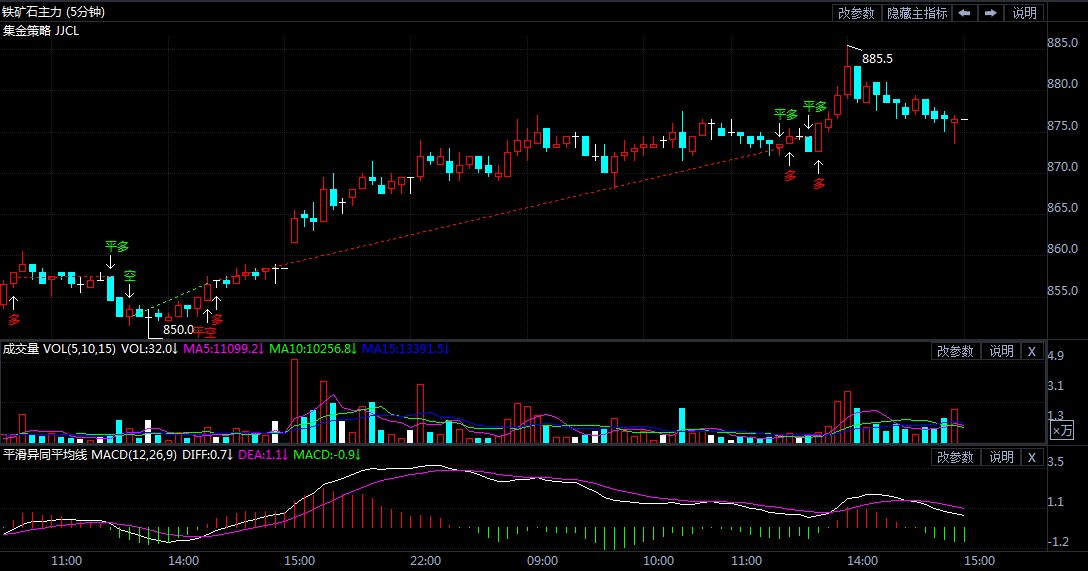Toggle 隐藏主指标 to hide main indicator
The height and width of the screenshot is (571, 1088).
coord(917,12)
